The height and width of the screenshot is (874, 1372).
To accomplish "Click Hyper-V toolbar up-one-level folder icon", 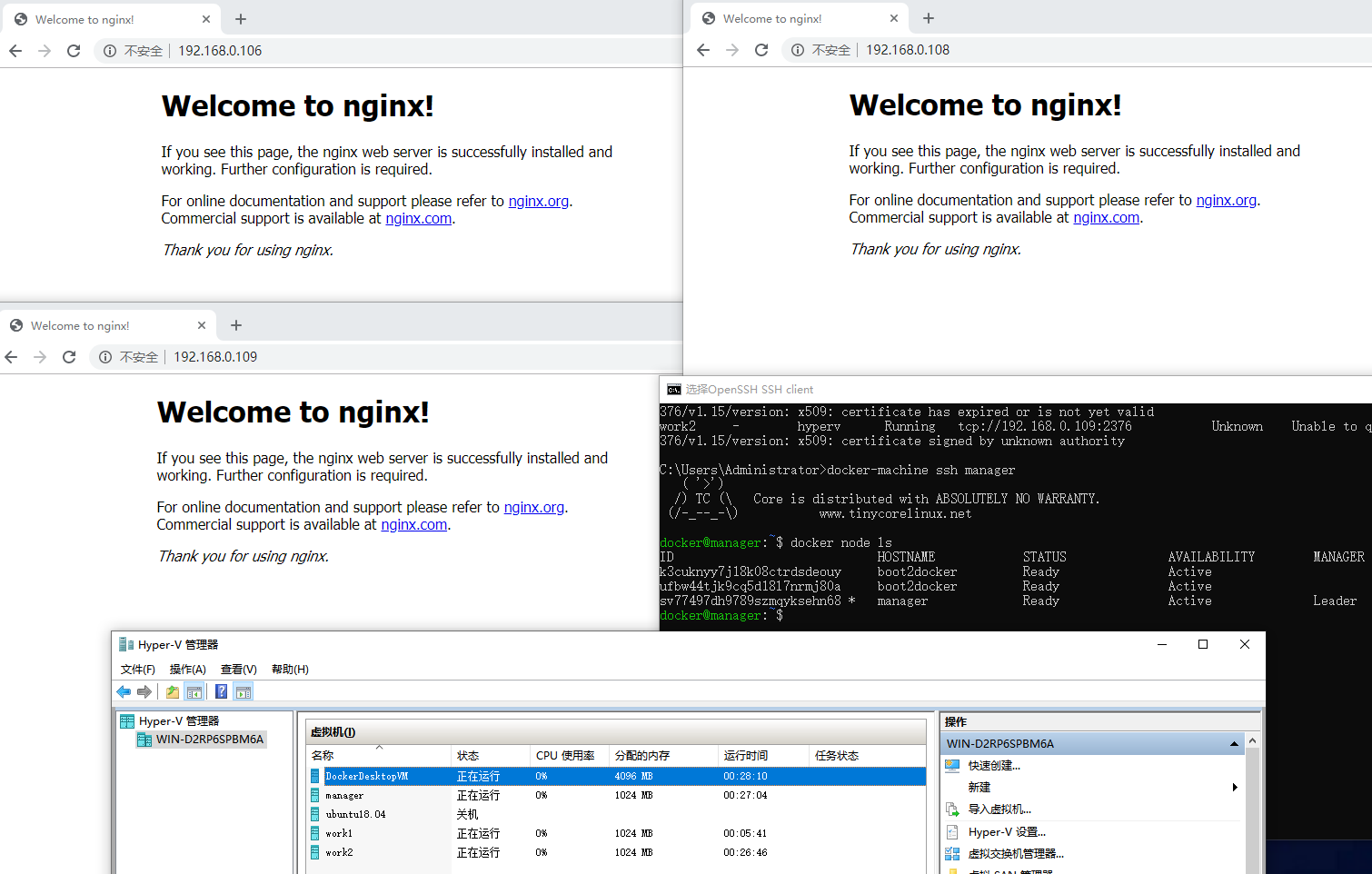I will click(173, 692).
